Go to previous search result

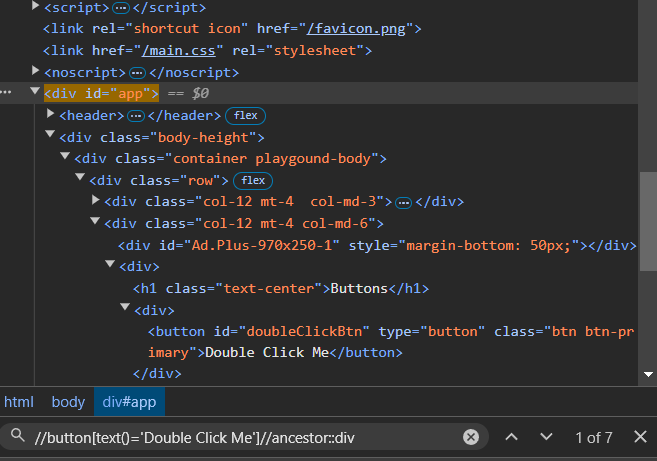(x=511, y=437)
